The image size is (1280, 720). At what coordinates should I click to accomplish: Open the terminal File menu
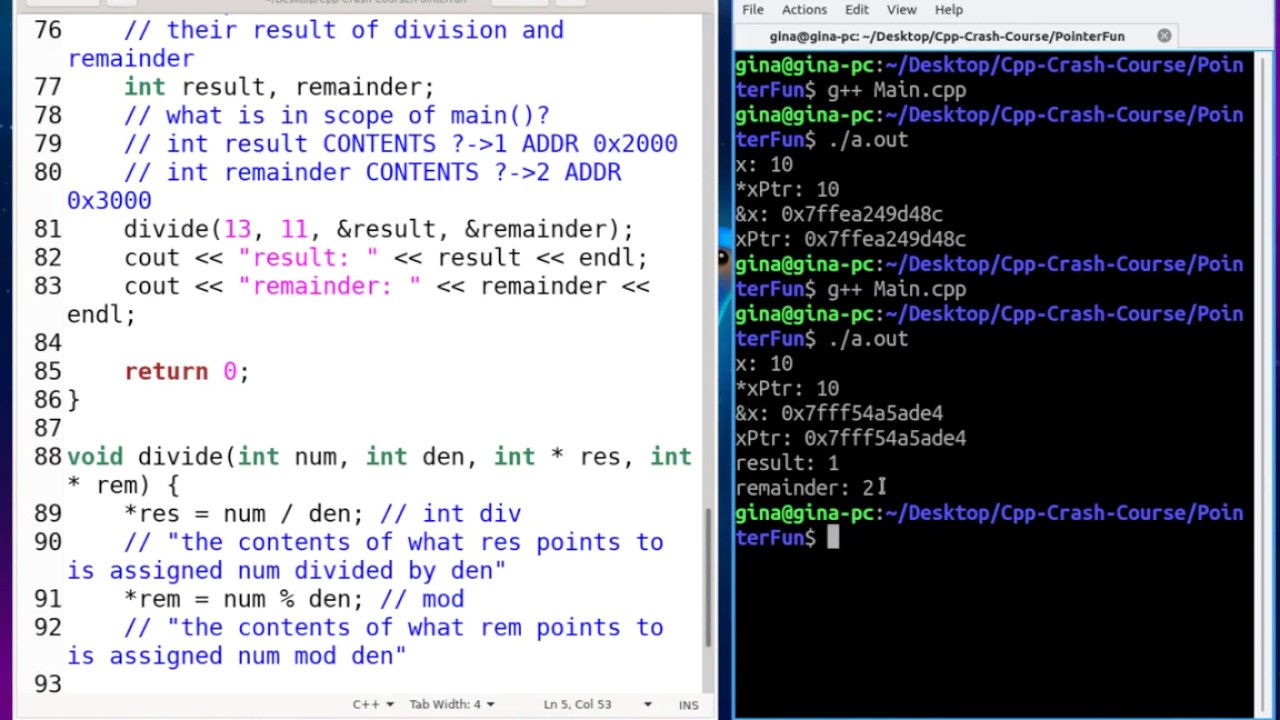tap(753, 9)
